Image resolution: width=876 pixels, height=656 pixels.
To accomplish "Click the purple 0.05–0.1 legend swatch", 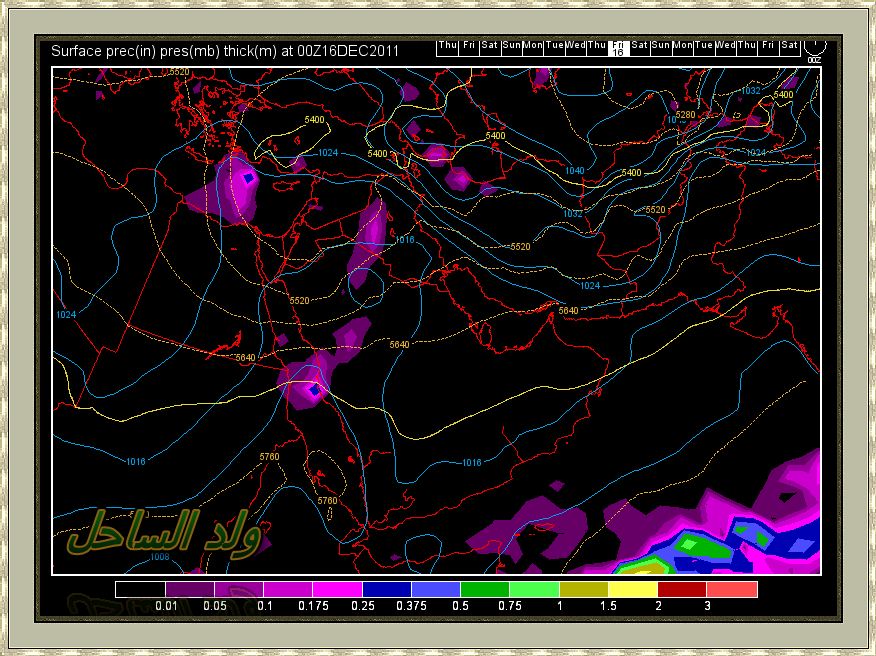I will pos(239,590).
